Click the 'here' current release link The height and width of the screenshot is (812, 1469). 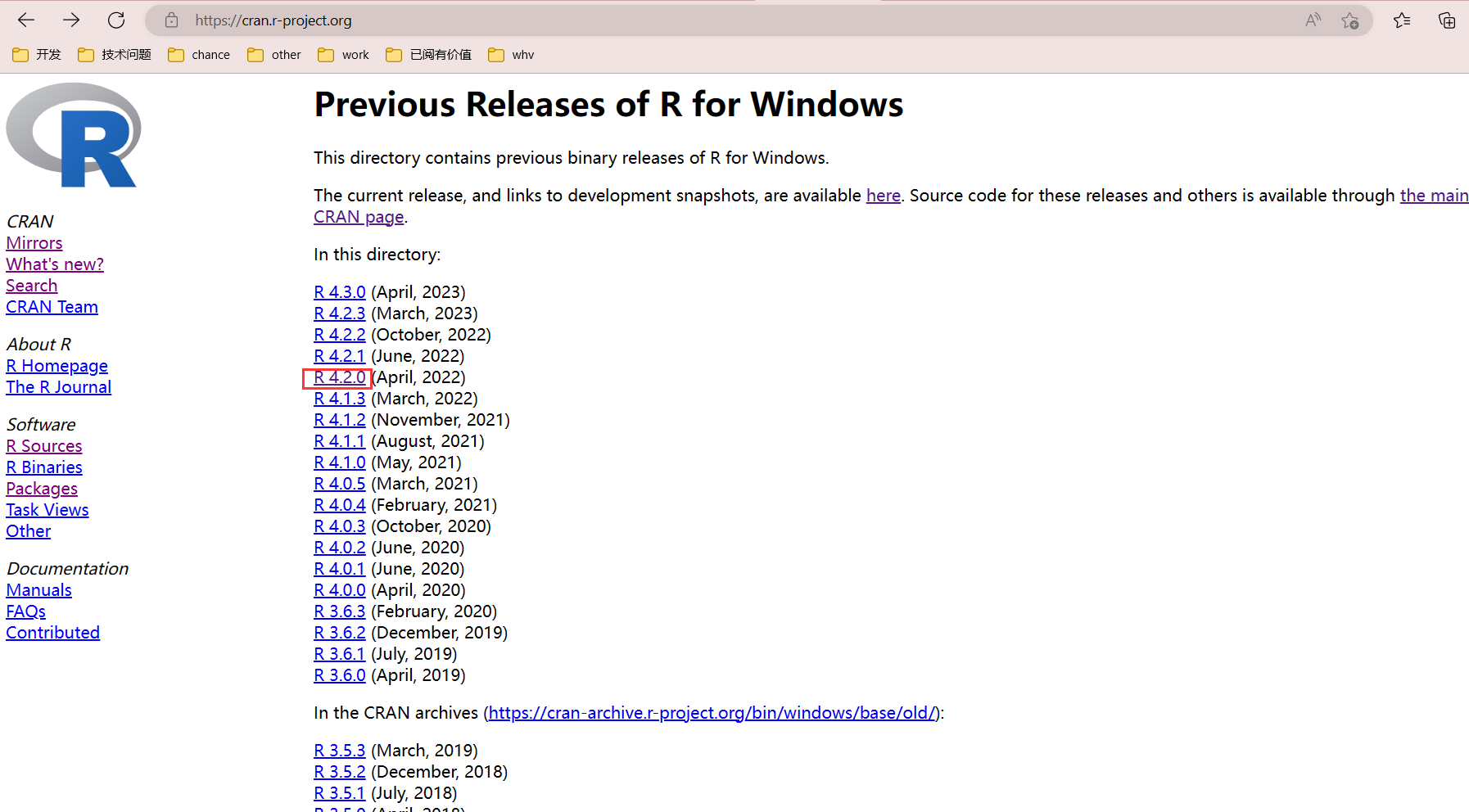click(x=884, y=196)
